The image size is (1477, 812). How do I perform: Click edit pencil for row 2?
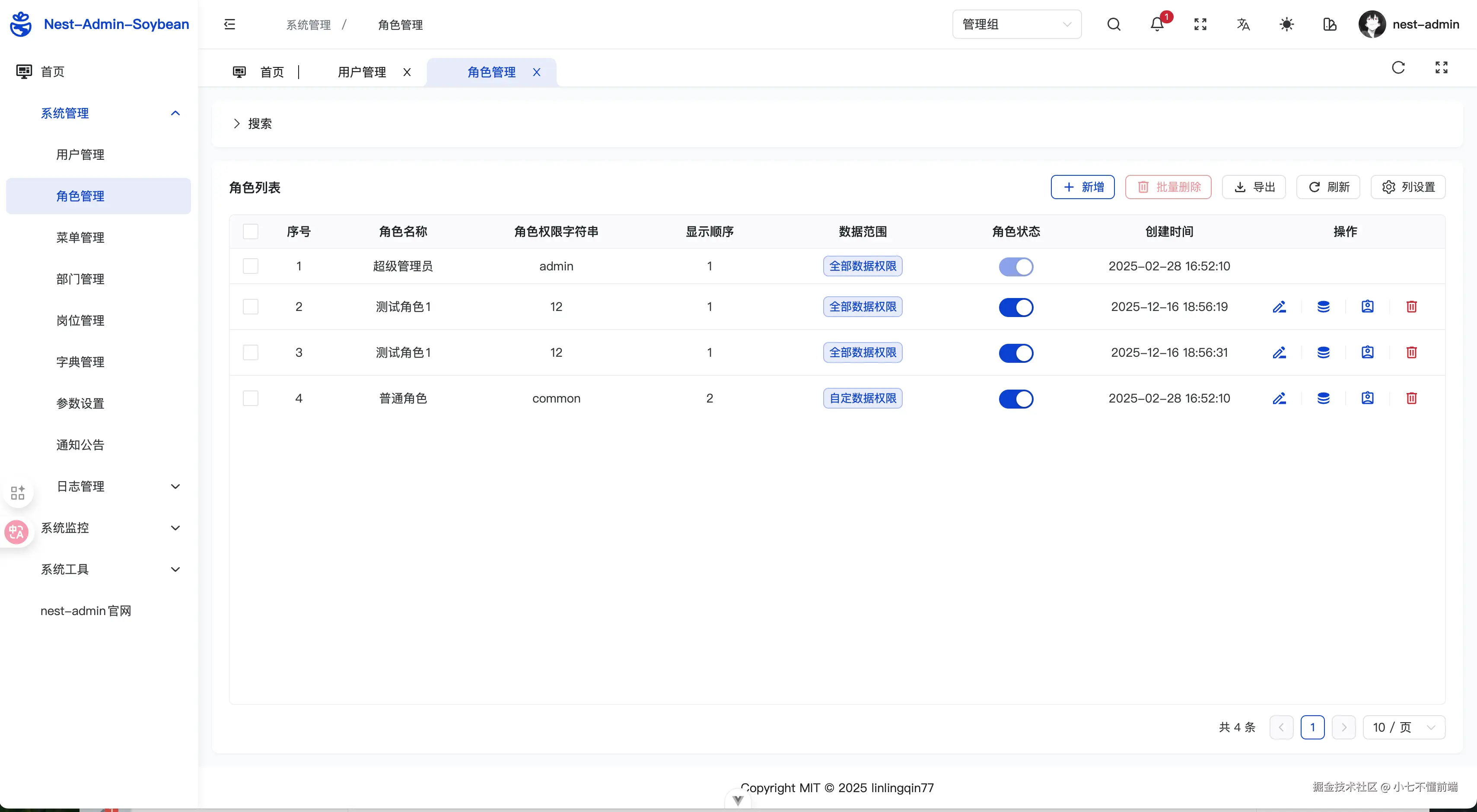[1279, 307]
